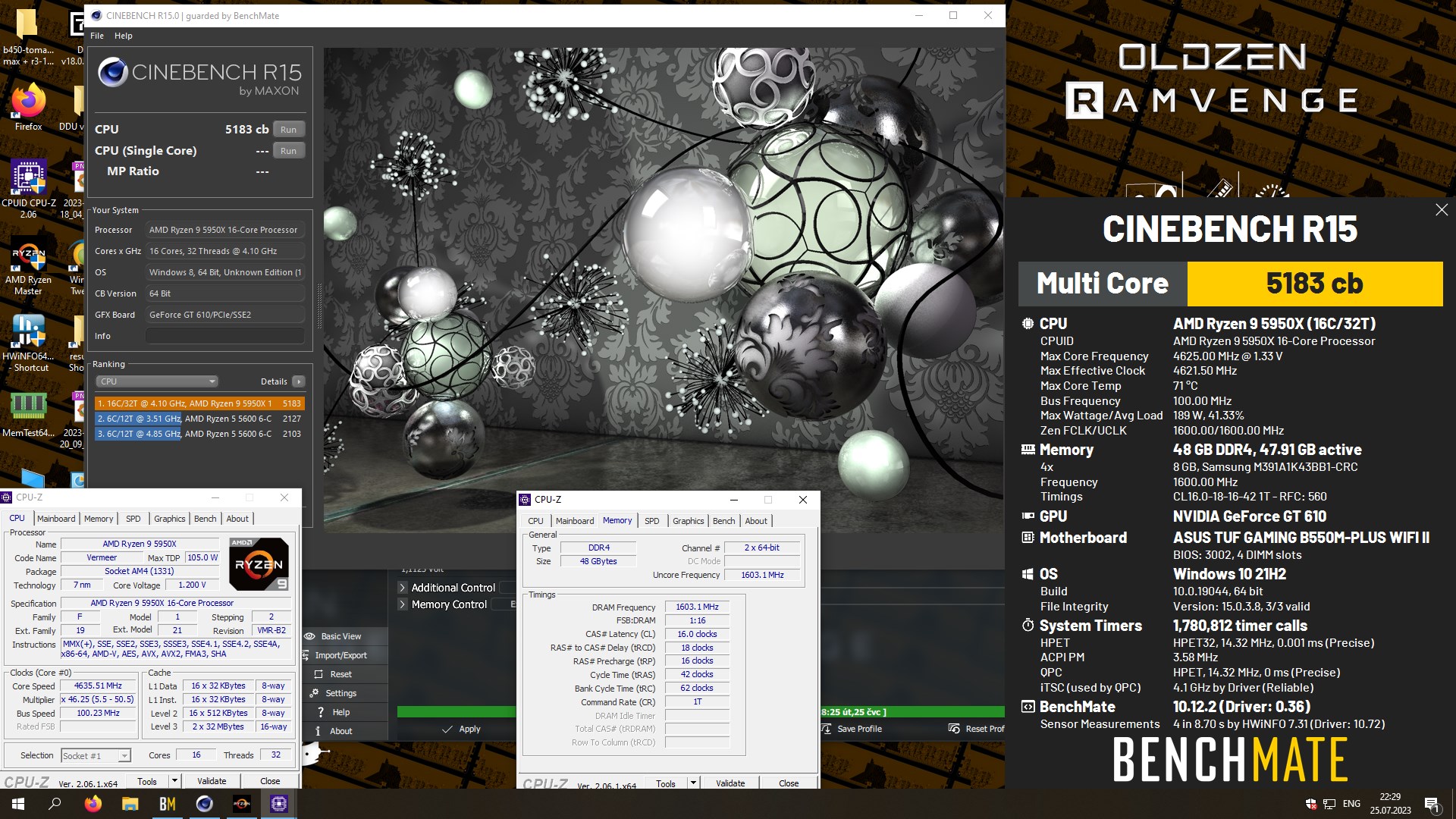Open the Tools dropdown arrow in the left CPU-Z window

[x=174, y=780]
